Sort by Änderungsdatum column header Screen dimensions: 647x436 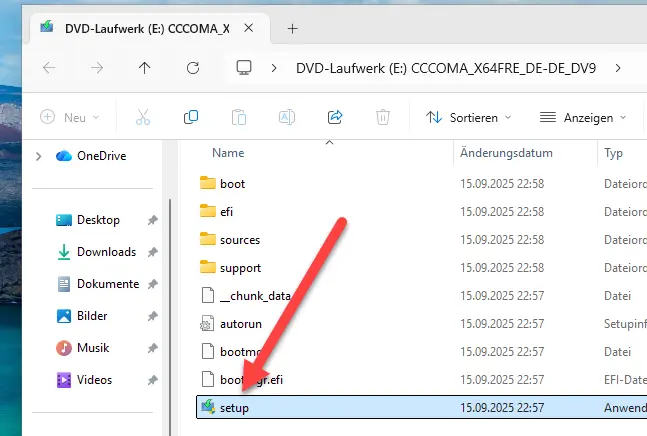[507, 154]
